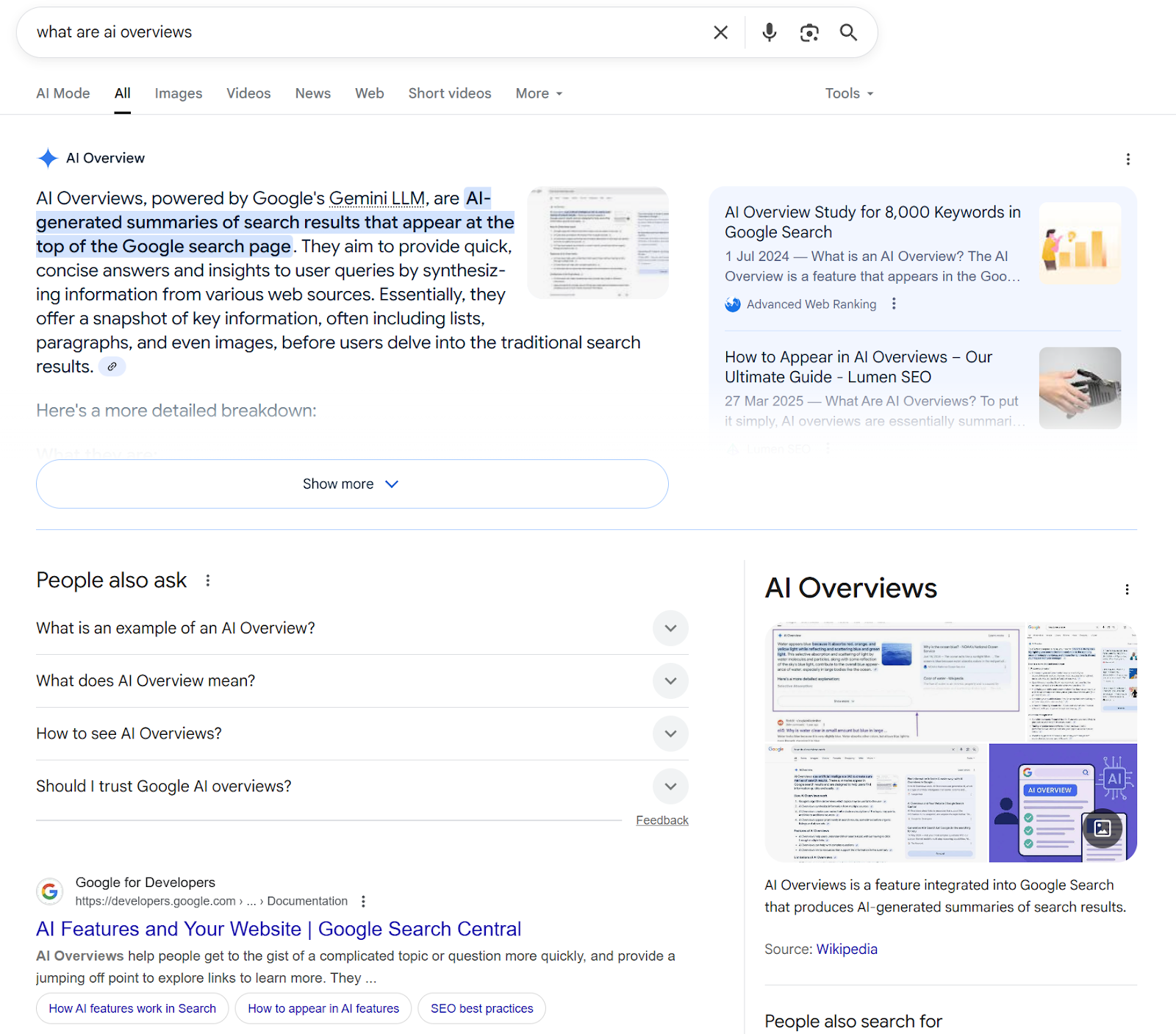Click the 'People also search for' heading
The image size is (1176, 1034).
point(853,1022)
